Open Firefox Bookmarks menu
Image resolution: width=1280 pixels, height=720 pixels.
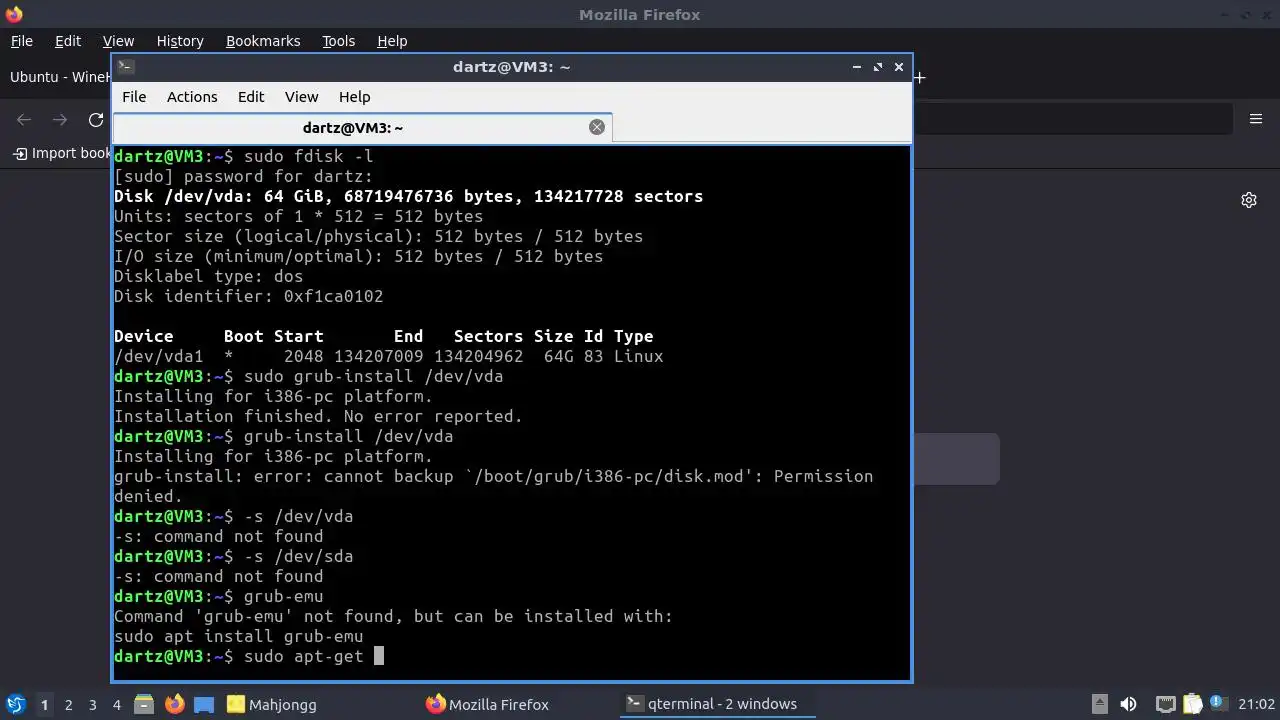(x=263, y=41)
